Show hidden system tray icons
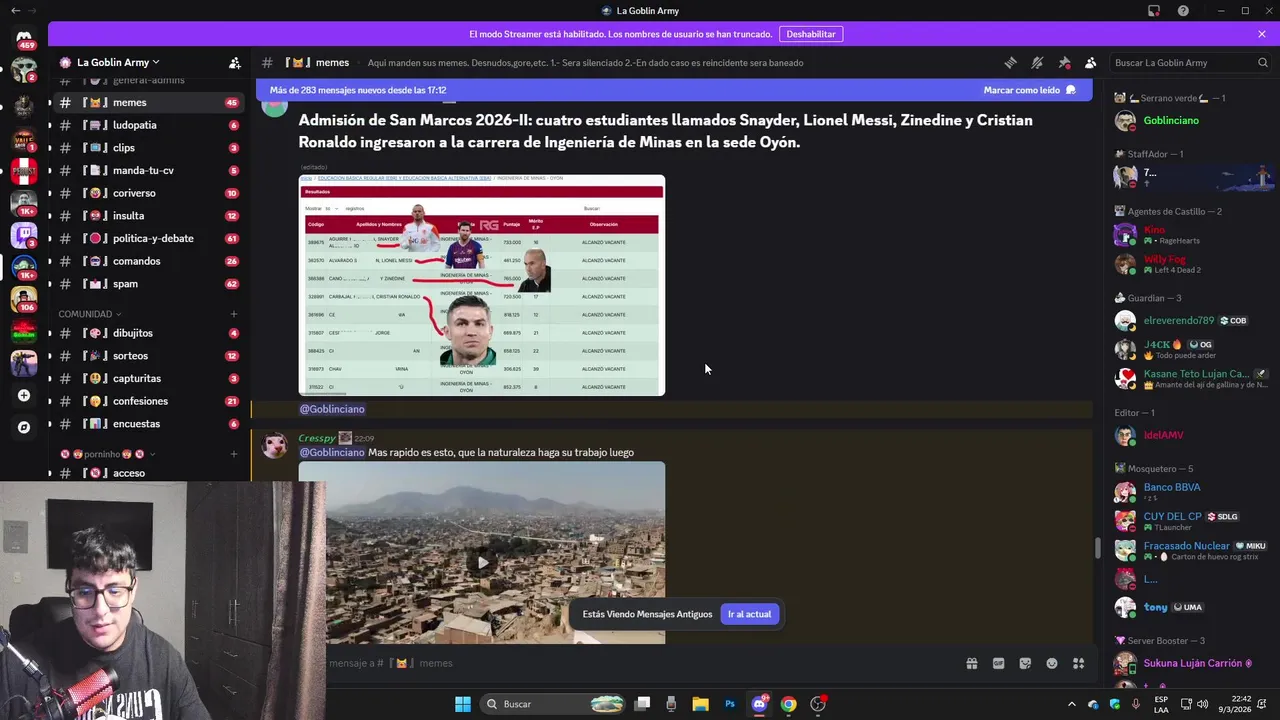This screenshot has width=1280, height=720. 1072,704
